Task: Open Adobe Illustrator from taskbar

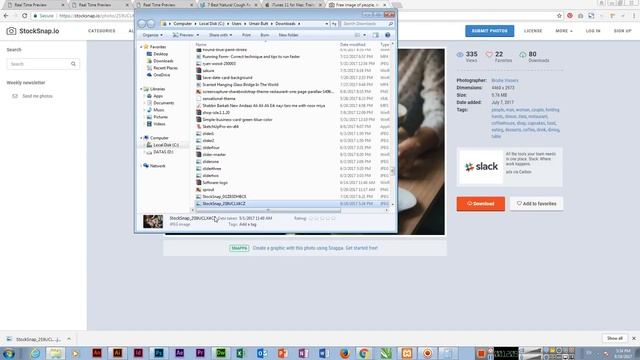Action: pyautogui.click(x=118, y=353)
